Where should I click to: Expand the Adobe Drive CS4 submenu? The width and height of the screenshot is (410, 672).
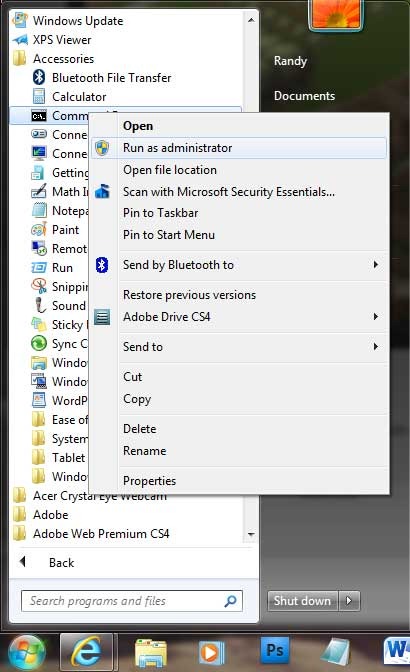[376, 317]
